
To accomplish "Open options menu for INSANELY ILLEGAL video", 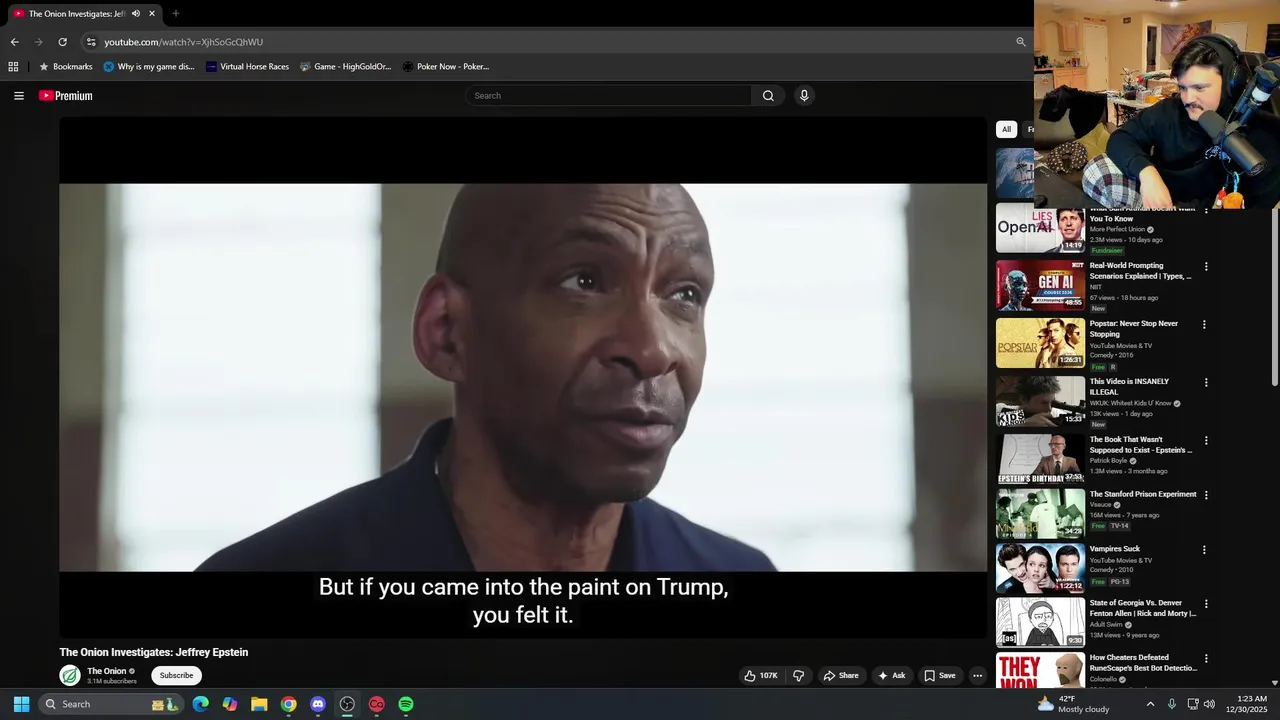I will point(1204,383).
